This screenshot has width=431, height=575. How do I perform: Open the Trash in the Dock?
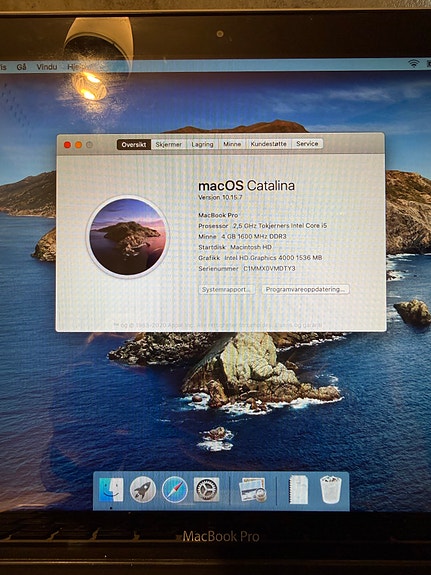[x=331, y=490]
